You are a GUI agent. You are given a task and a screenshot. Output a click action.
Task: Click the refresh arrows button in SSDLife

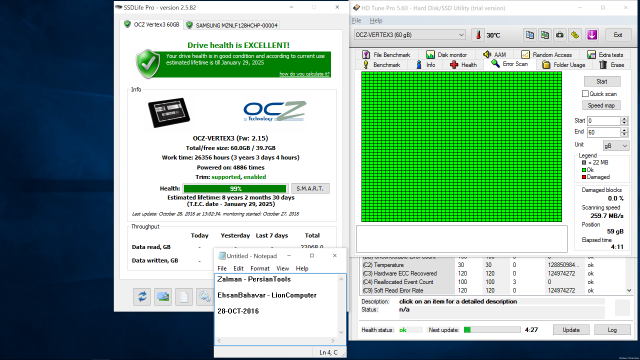pyautogui.click(x=142, y=297)
